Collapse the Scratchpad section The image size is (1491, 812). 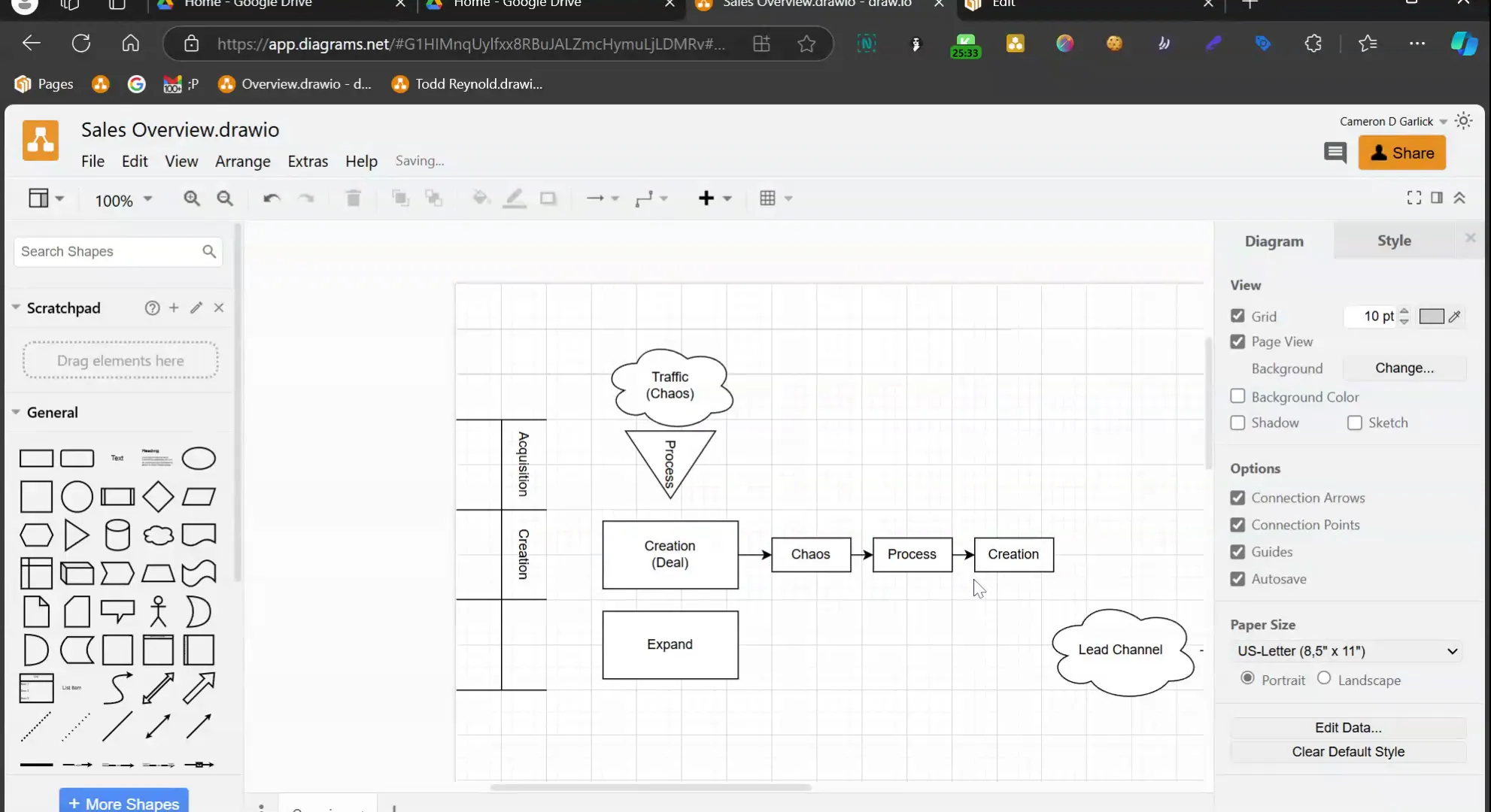(15, 308)
